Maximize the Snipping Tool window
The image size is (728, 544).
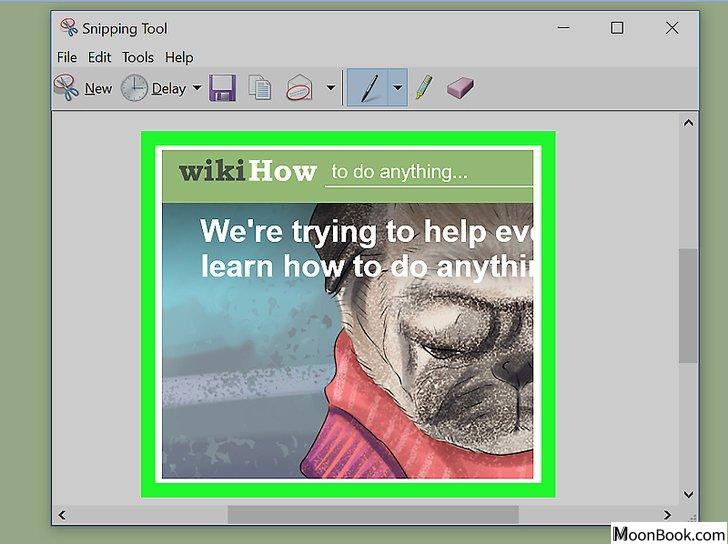(617, 28)
